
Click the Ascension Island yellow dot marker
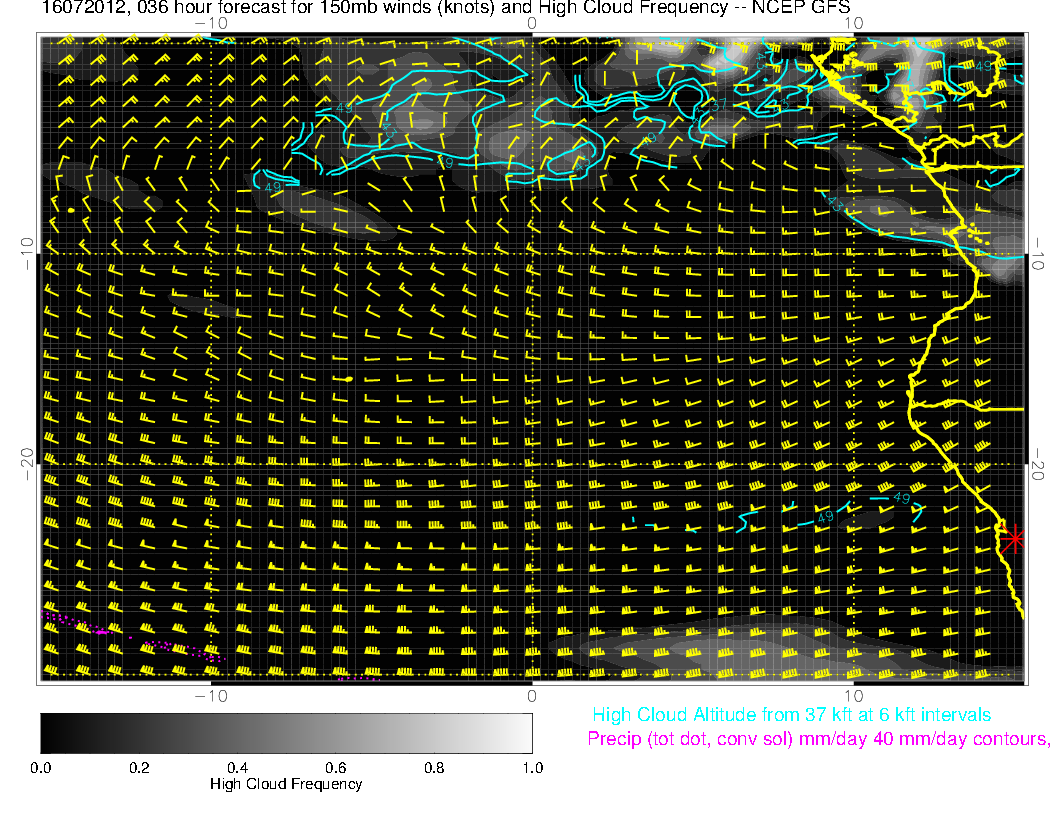(x=70, y=211)
